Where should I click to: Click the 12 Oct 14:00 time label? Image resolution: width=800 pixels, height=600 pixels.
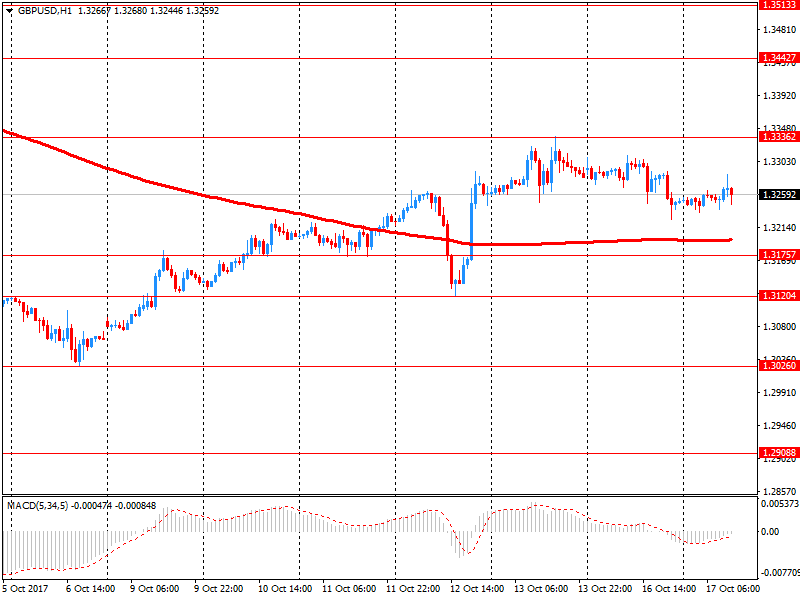pyautogui.click(x=478, y=589)
